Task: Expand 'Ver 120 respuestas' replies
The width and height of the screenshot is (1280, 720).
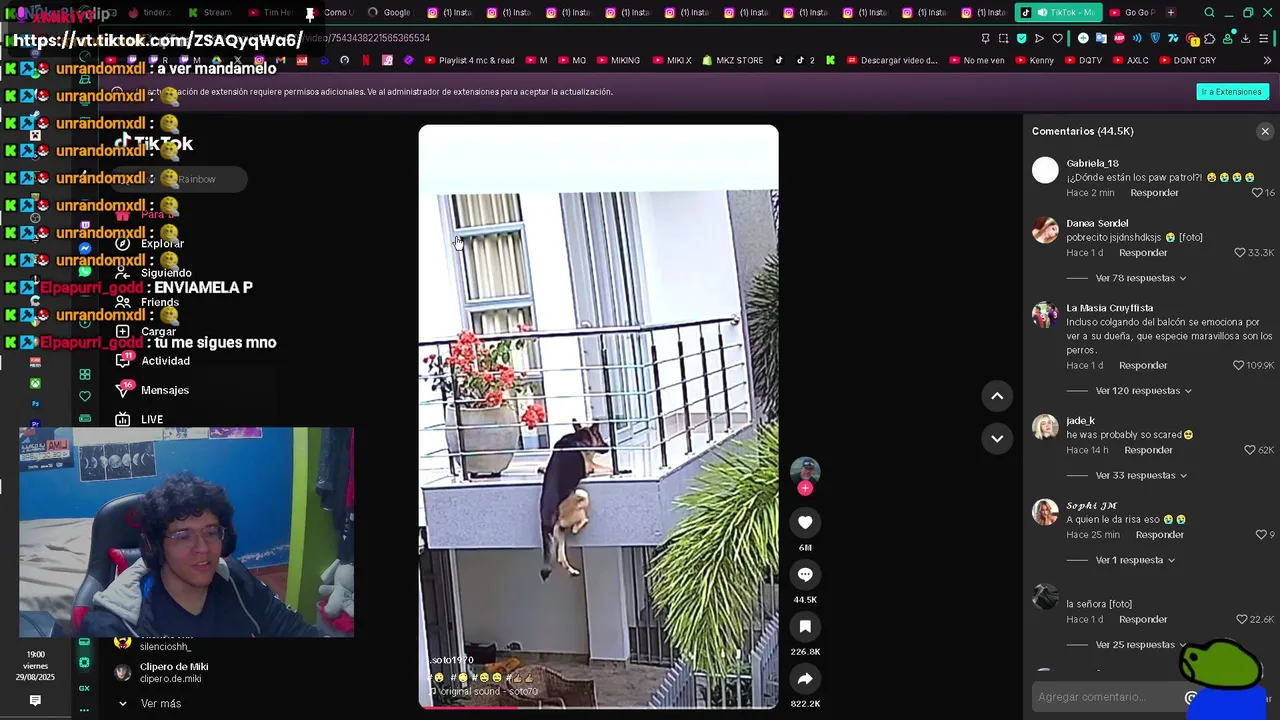Action: point(1143,391)
